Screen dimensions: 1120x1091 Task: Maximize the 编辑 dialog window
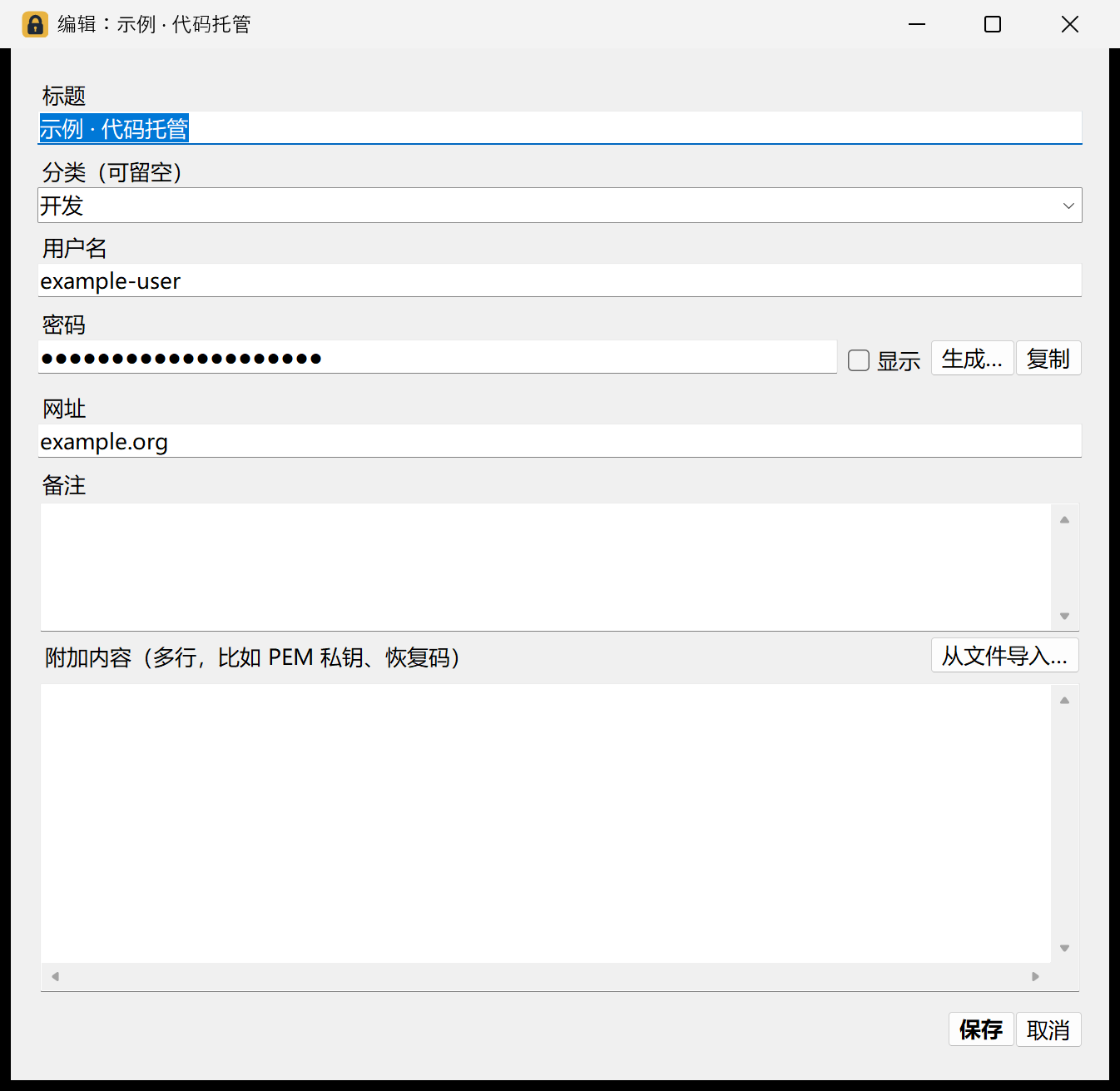point(993,24)
